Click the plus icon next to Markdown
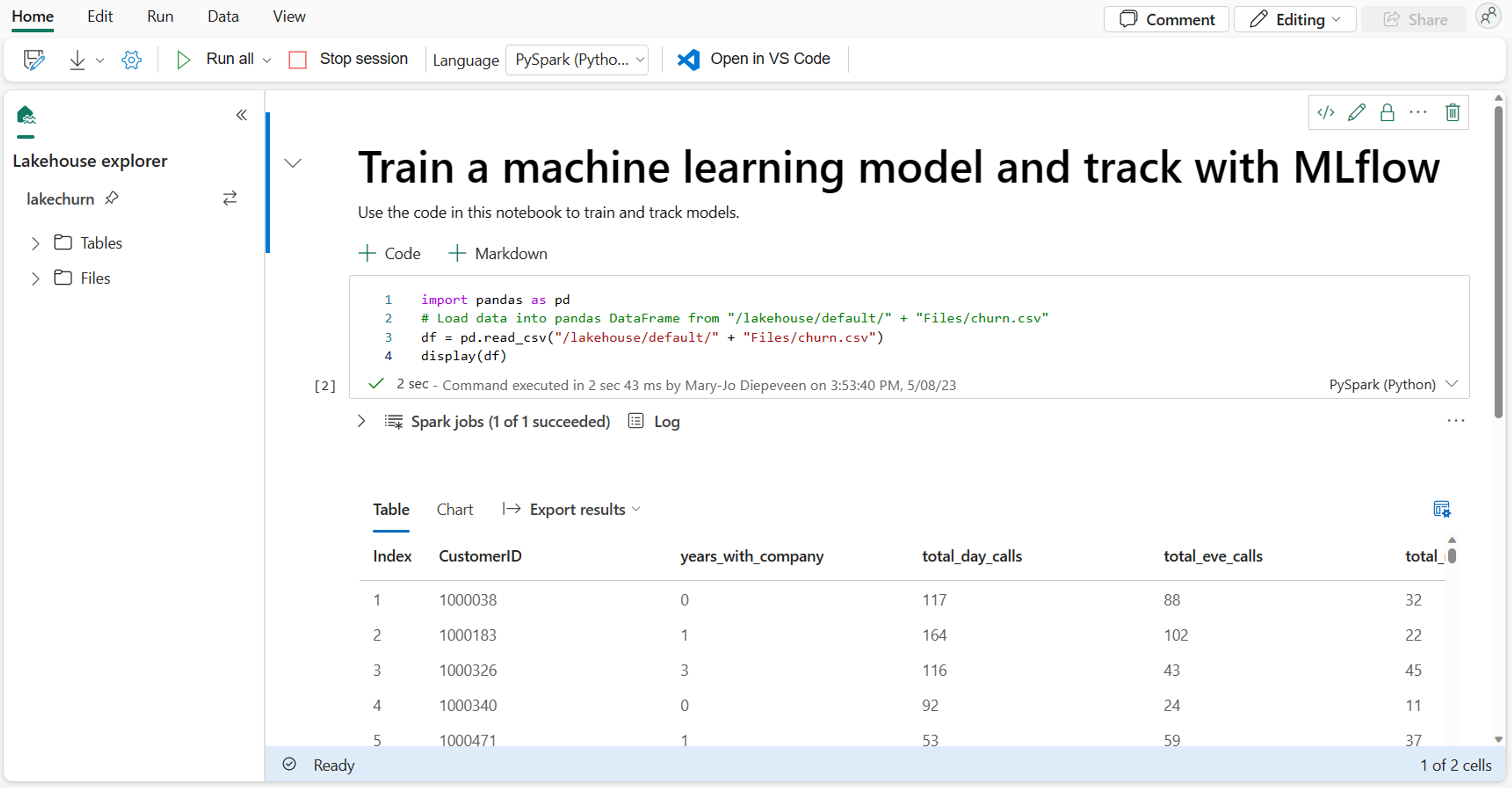1512x788 pixels. [456, 253]
